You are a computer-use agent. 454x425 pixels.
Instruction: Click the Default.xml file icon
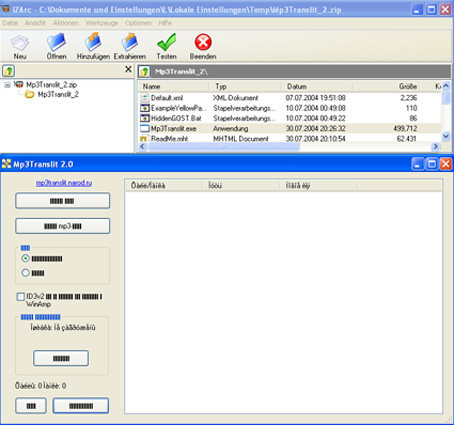(x=145, y=98)
